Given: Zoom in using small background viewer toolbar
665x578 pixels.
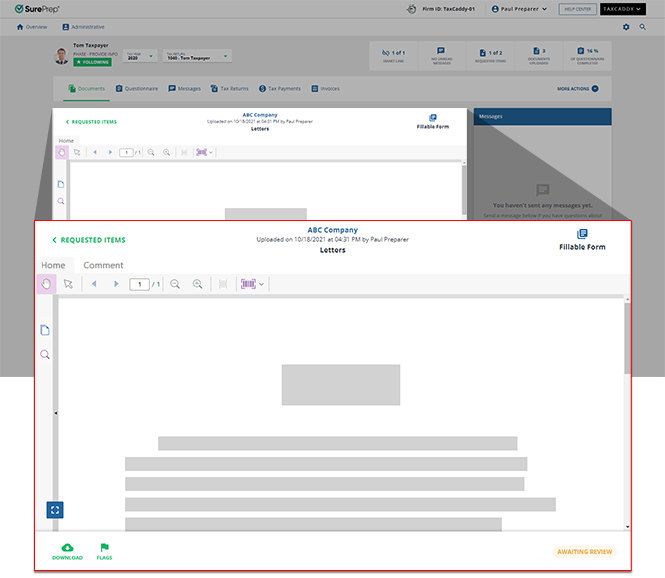Looking at the screenshot, I should pos(167,152).
